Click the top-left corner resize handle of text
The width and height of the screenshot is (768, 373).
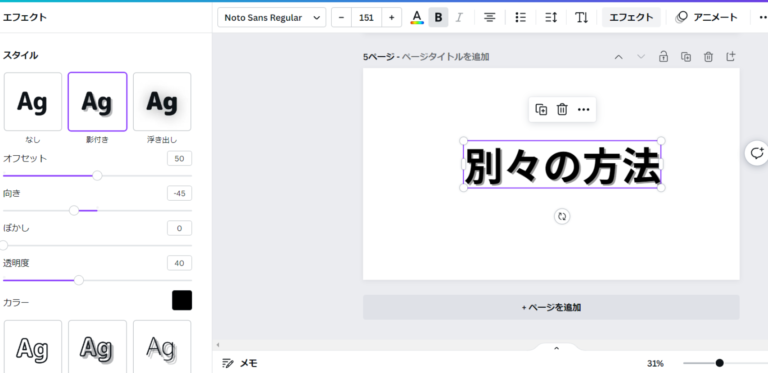(463, 141)
